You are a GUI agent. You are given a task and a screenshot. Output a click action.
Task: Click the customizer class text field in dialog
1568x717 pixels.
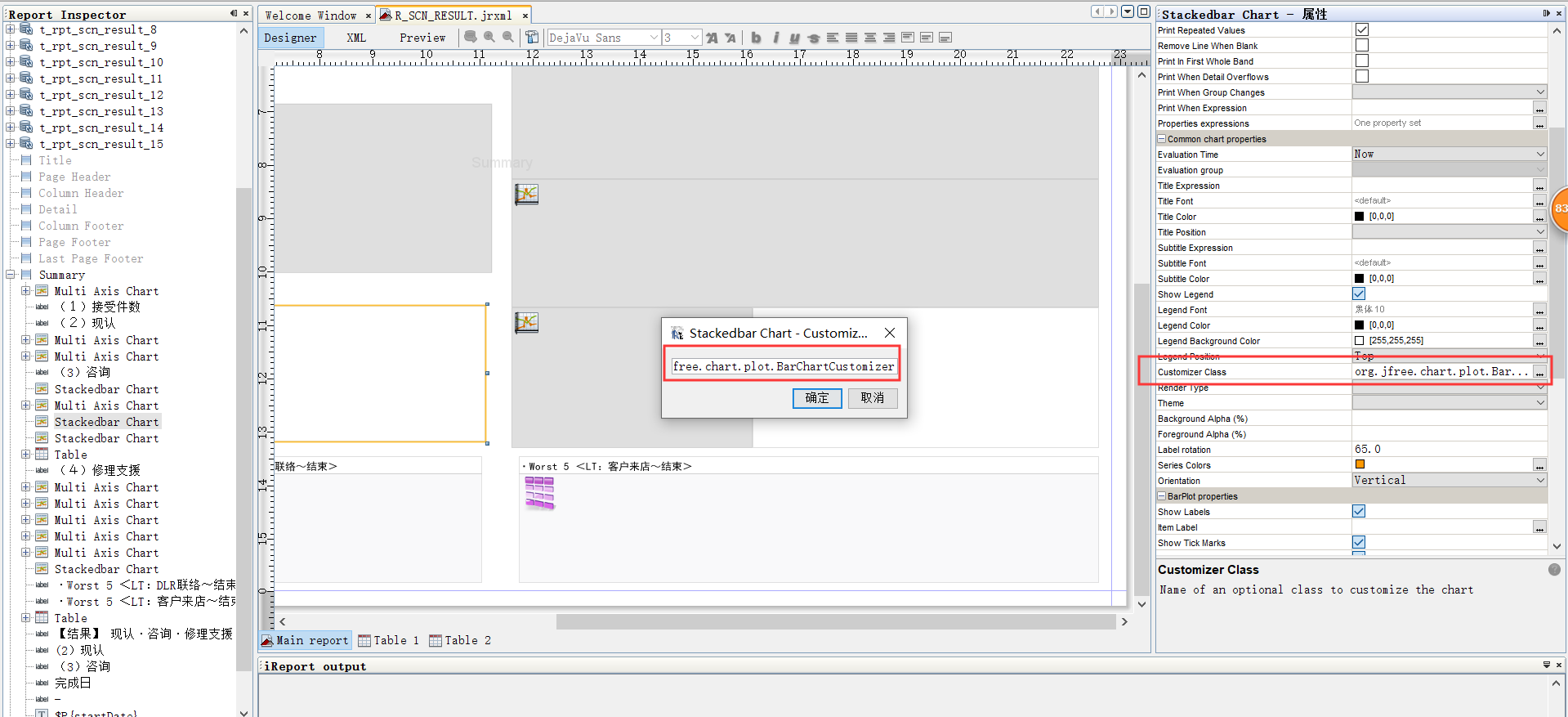[784, 366]
